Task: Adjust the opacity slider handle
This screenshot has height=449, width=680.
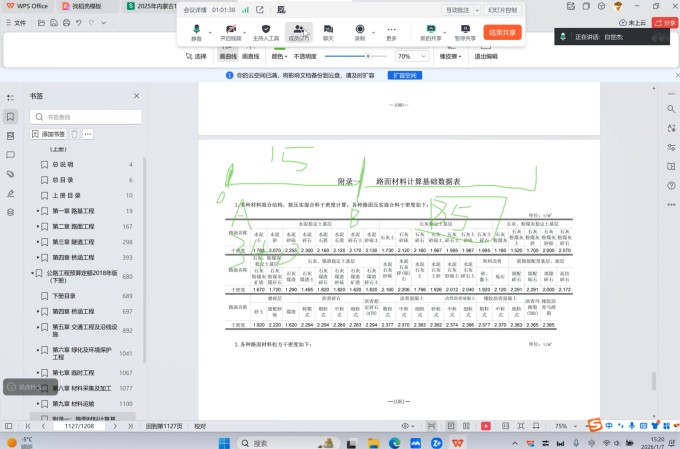Action: point(369,57)
